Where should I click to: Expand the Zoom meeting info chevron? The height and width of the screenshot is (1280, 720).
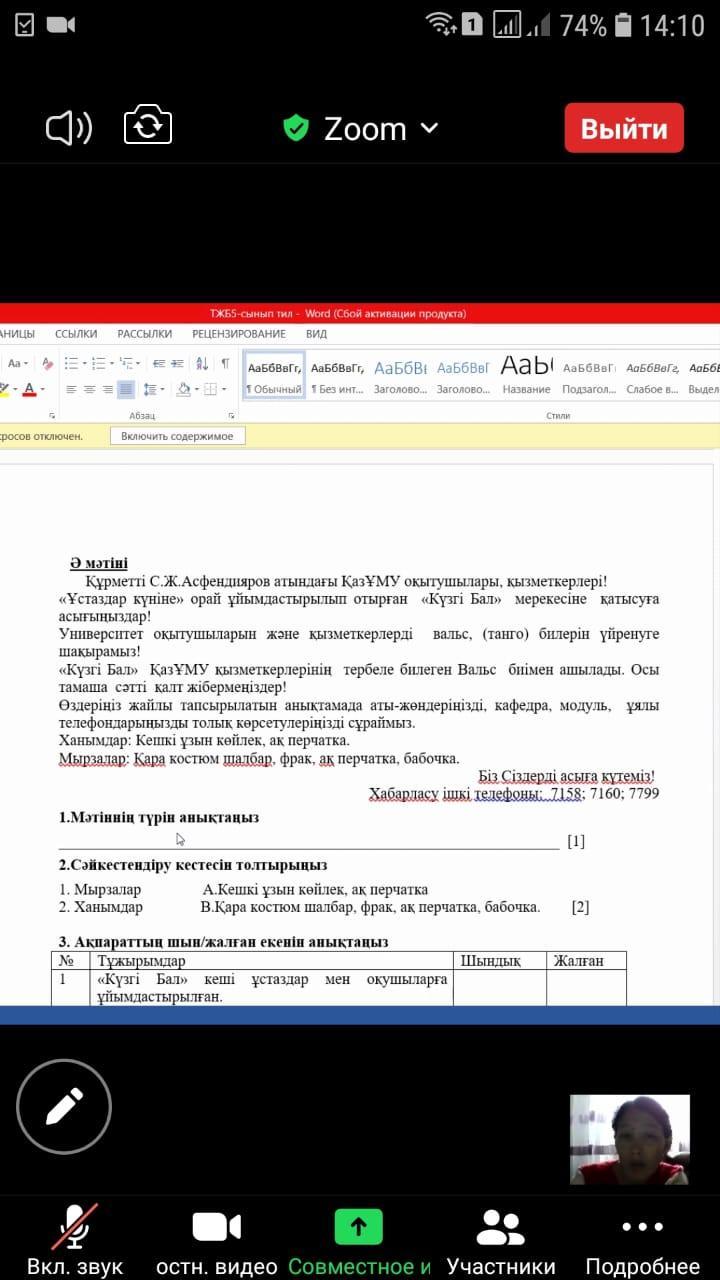(x=429, y=128)
